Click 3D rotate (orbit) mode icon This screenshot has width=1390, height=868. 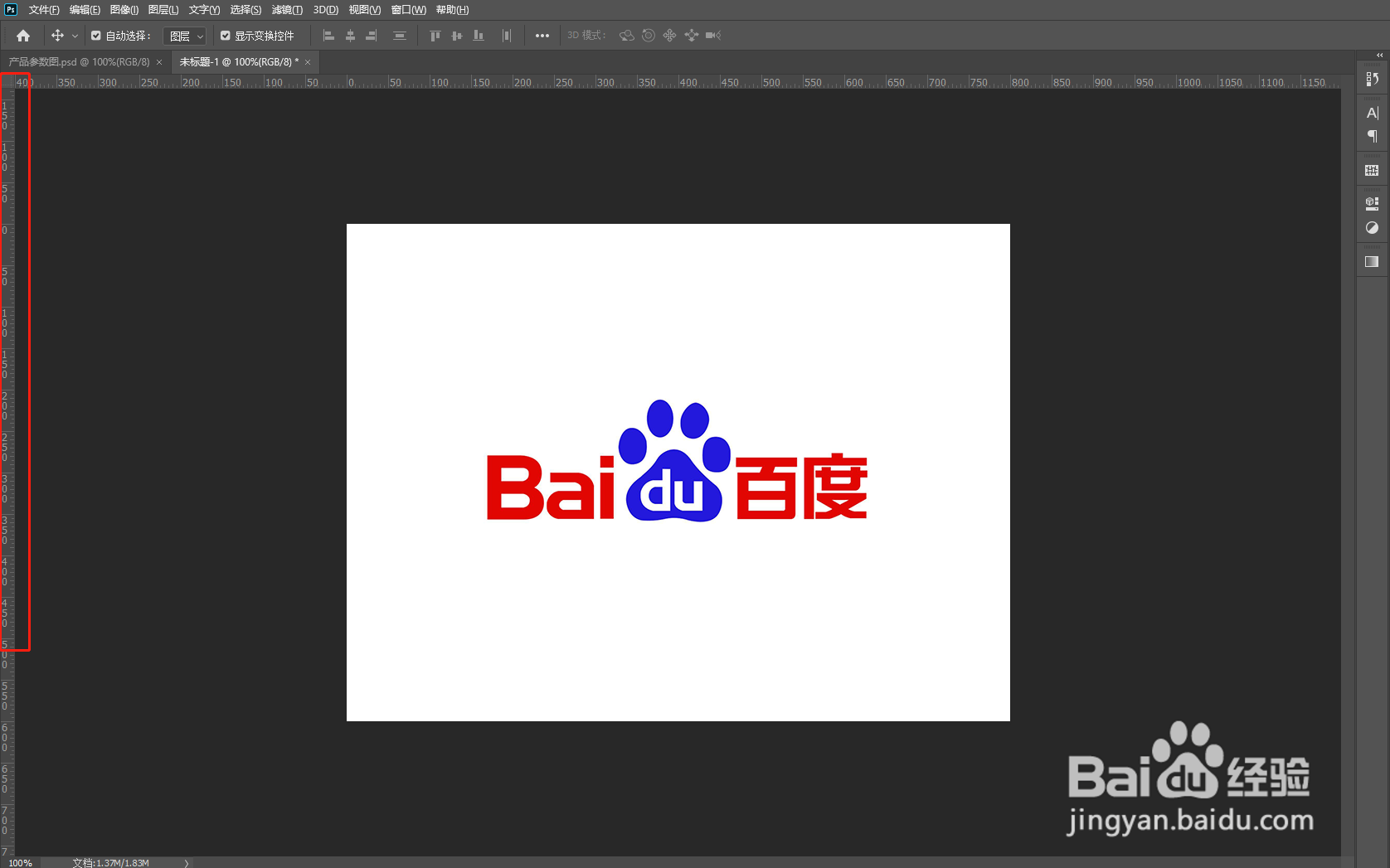click(x=627, y=36)
